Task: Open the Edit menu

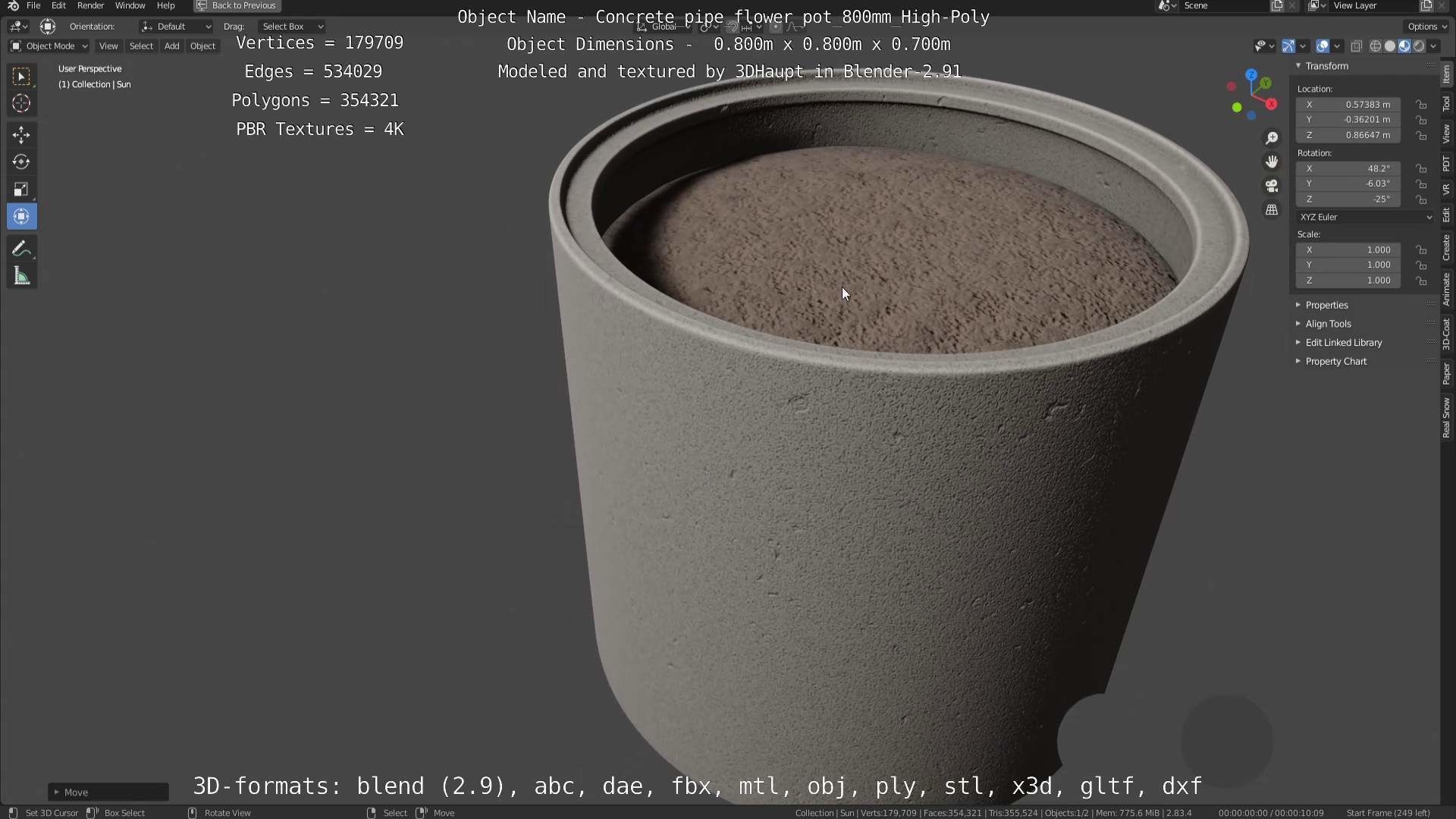Action: tap(58, 5)
